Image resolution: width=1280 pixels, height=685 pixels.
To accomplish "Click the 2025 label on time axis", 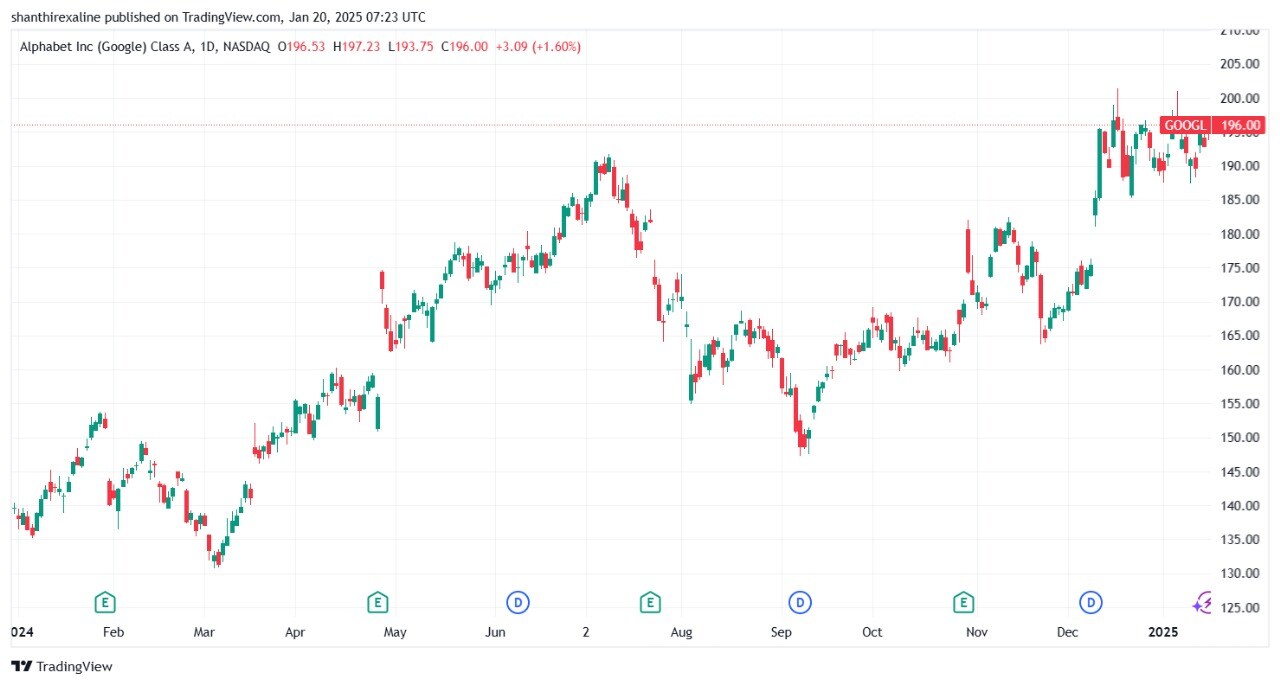I will coord(1163,632).
